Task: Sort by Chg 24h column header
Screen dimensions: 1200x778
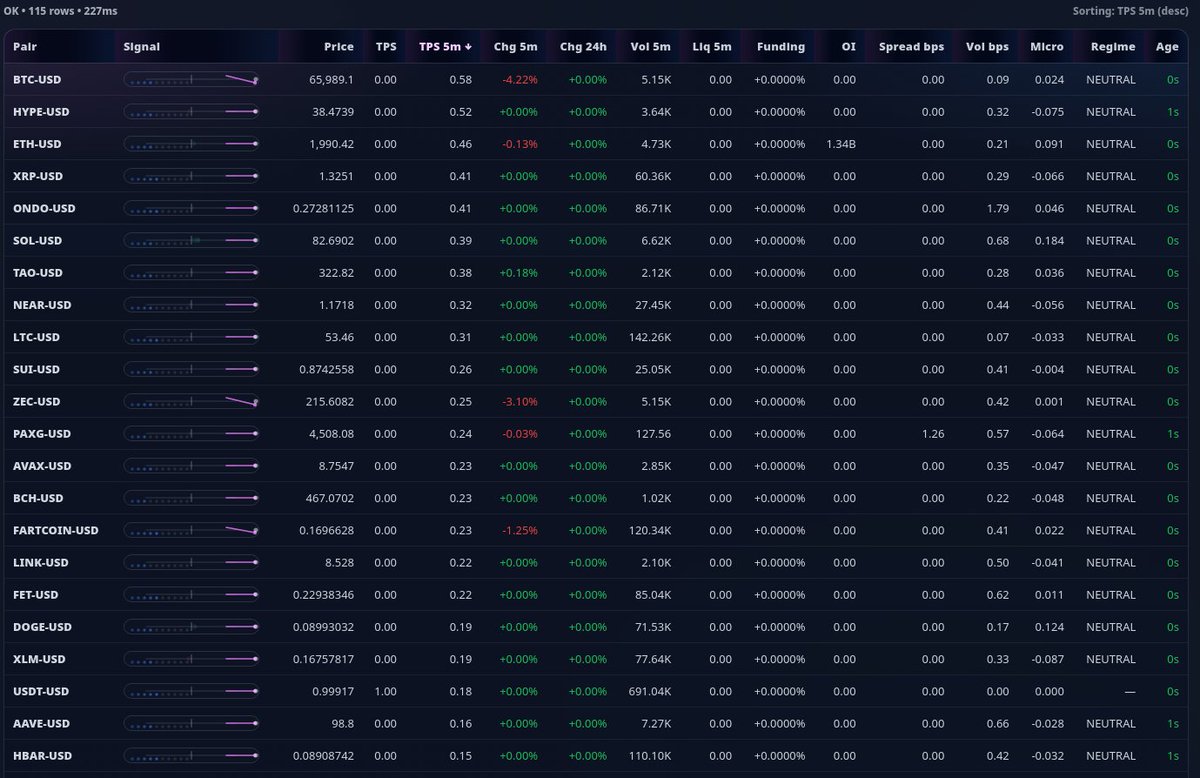Action: coord(583,47)
